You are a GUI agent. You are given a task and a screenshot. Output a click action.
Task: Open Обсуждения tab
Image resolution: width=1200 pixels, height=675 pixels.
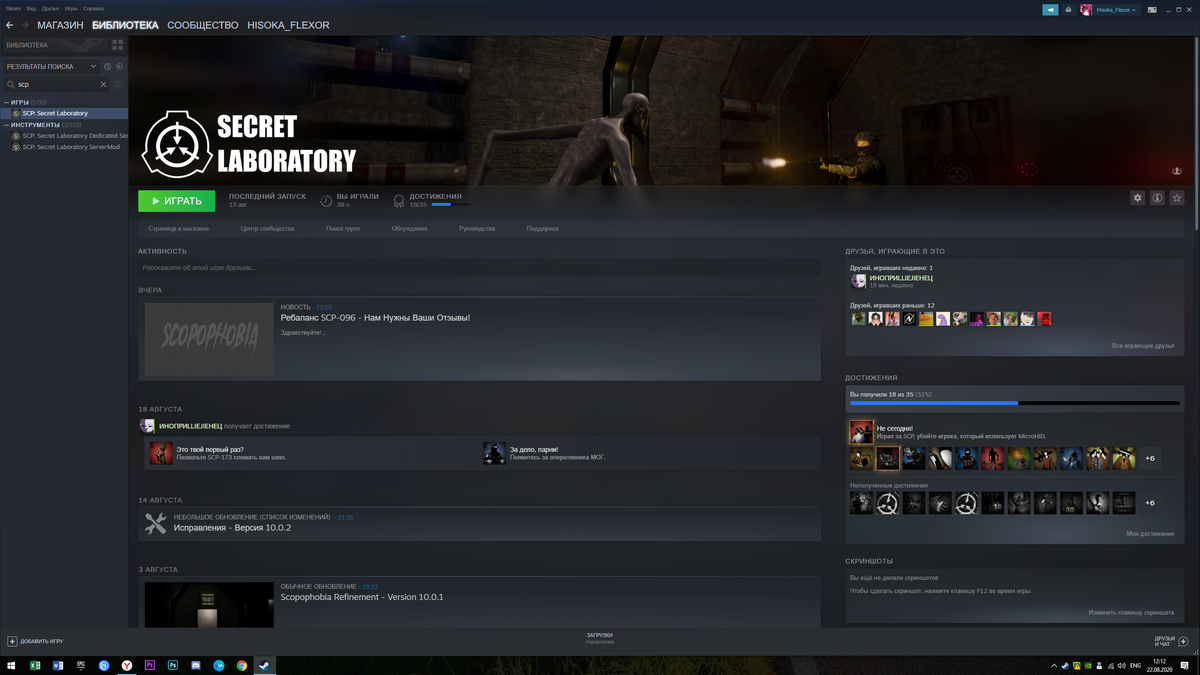pyautogui.click(x=409, y=228)
